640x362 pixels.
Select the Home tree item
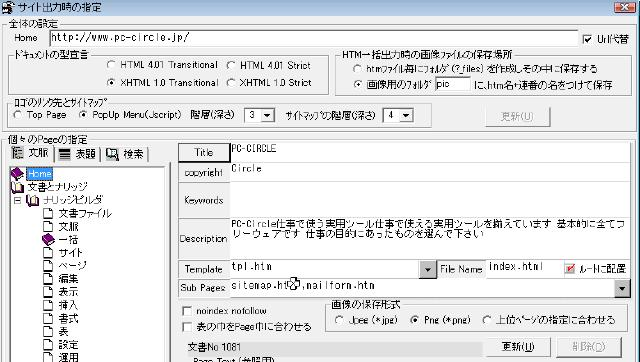pyautogui.click(x=40, y=174)
